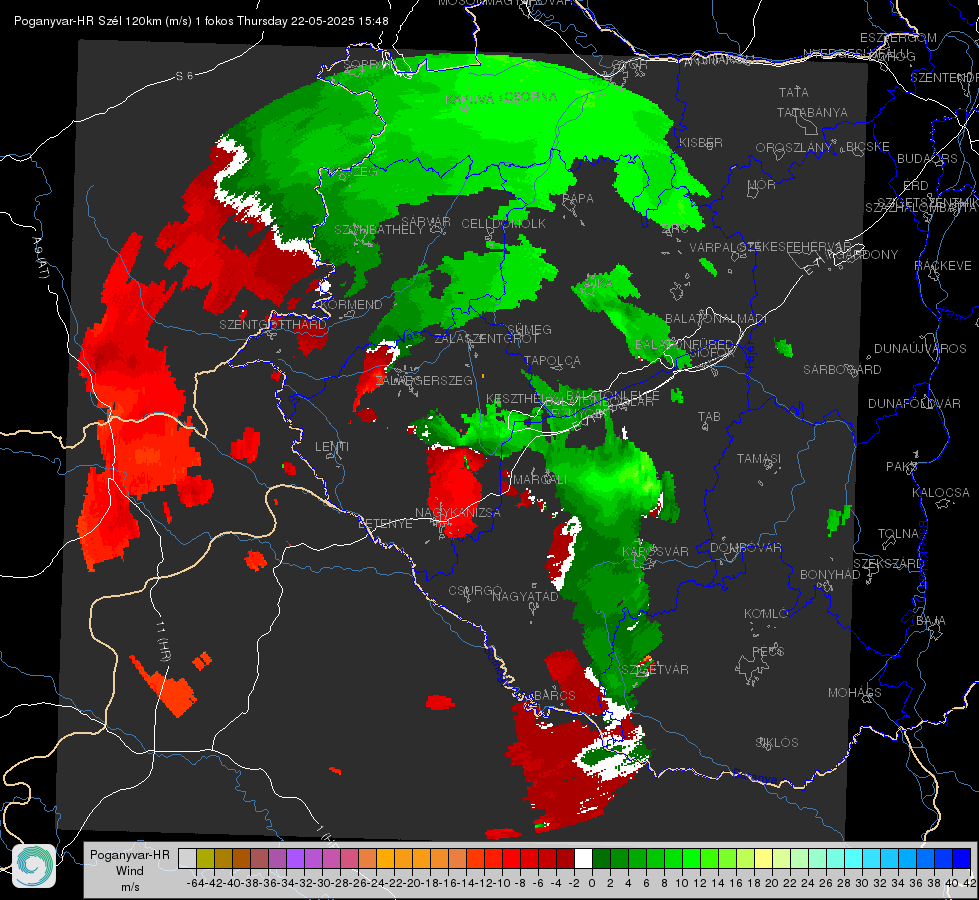Click the BARCS city label
The width and height of the screenshot is (979, 900).
(x=555, y=695)
